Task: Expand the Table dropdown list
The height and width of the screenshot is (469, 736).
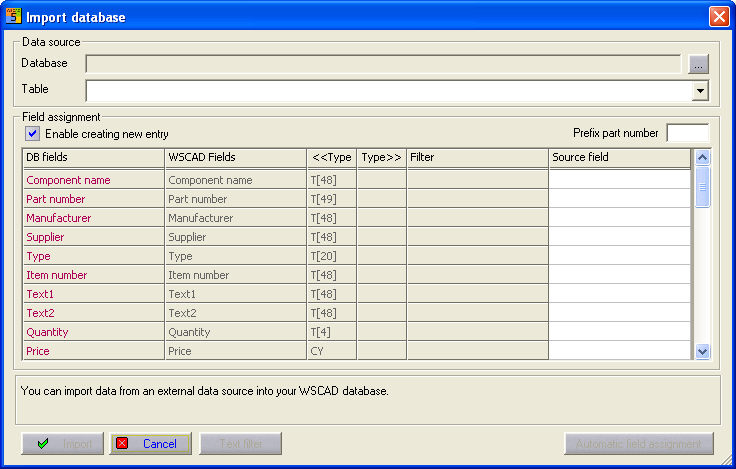Action: click(x=700, y=91)
